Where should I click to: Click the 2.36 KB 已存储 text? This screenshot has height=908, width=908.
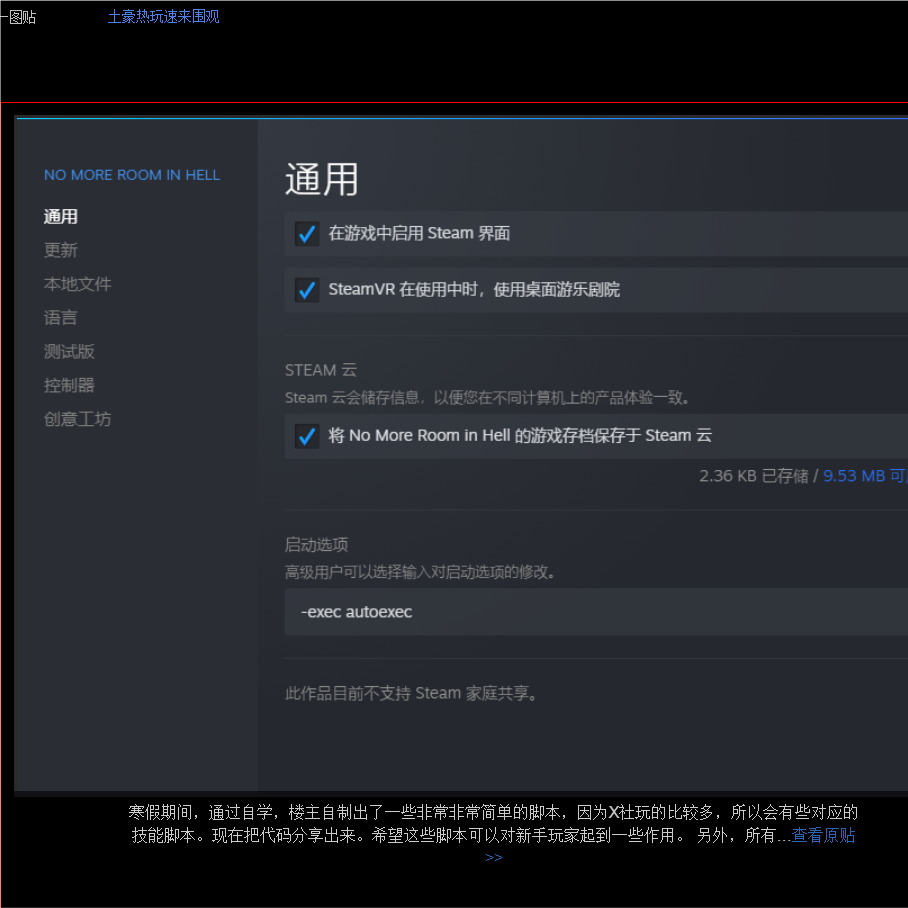tap(754, 476)
